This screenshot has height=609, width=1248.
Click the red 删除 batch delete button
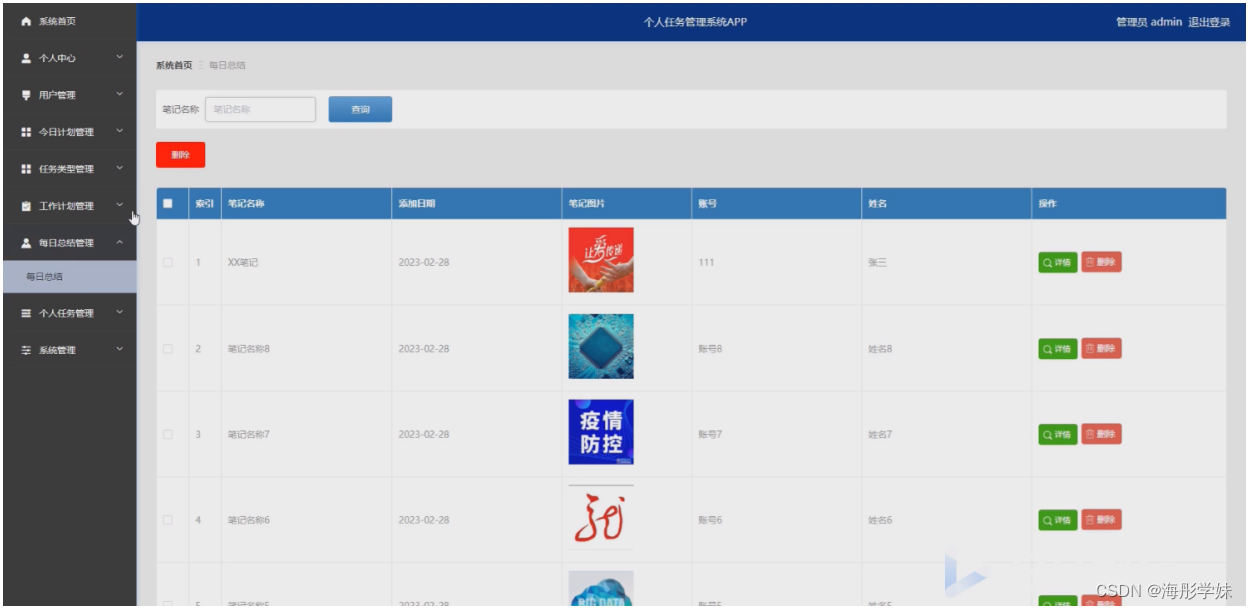[180, 155]
